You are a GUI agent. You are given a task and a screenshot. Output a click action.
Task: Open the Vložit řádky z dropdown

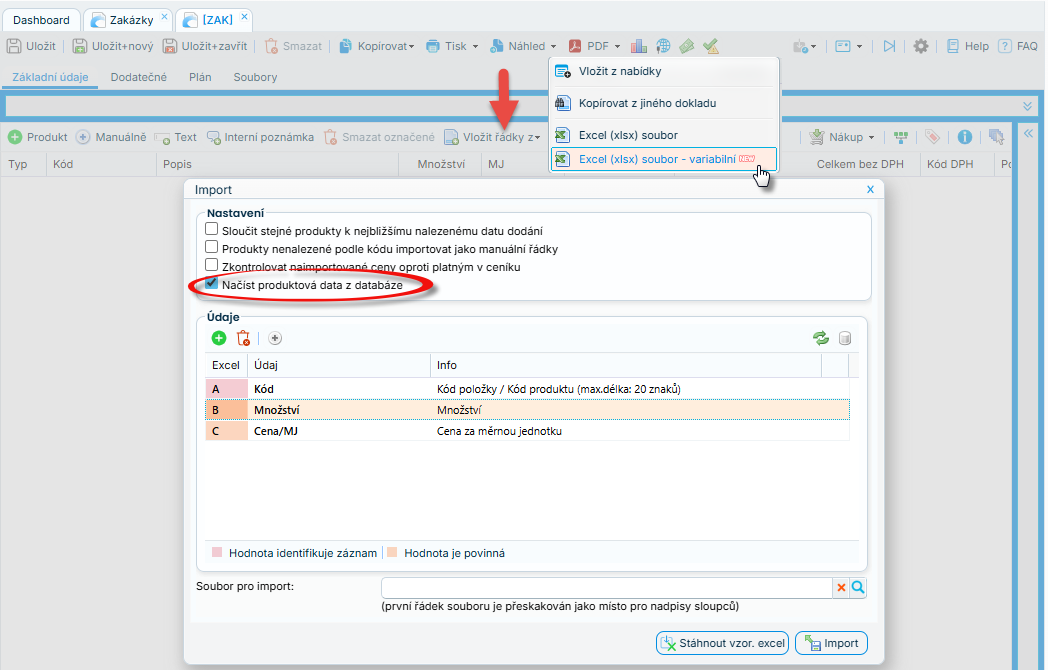click(x=492, y=137)
